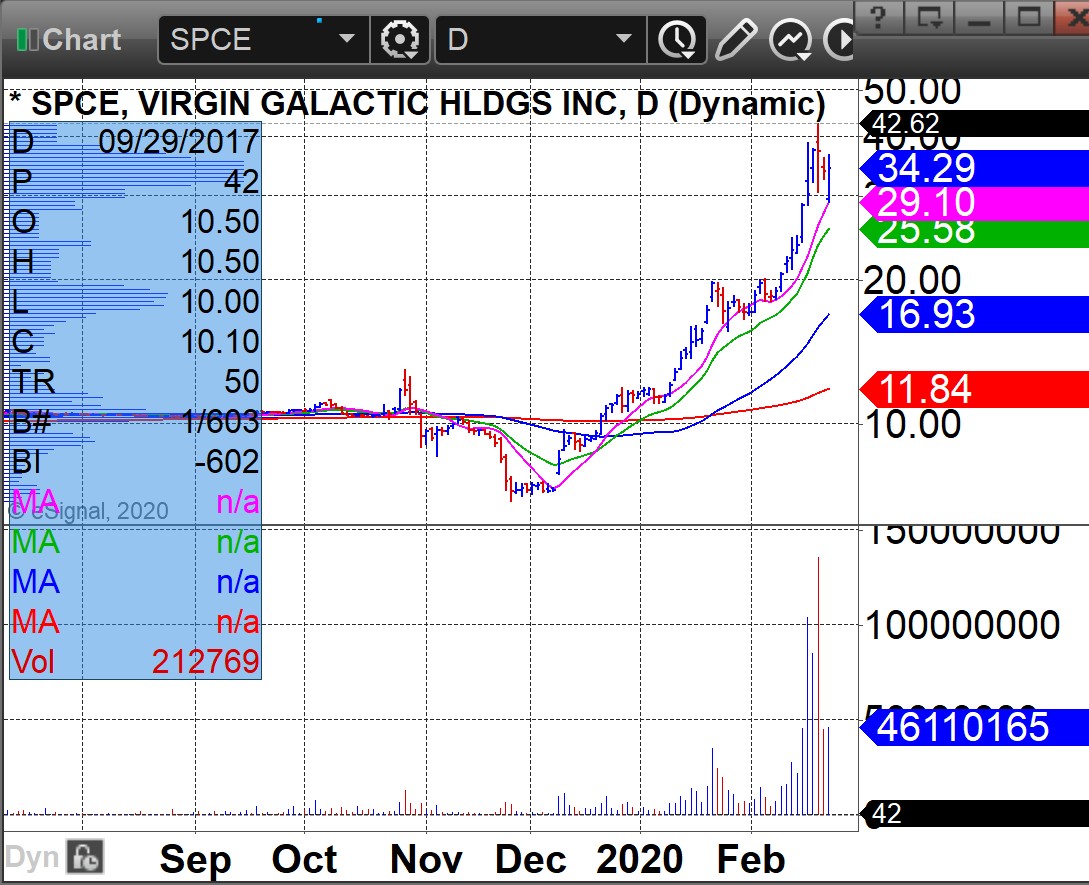Click the green 25.58 moving average label
Screen dimensions: 1089x885
coord(974,232)
